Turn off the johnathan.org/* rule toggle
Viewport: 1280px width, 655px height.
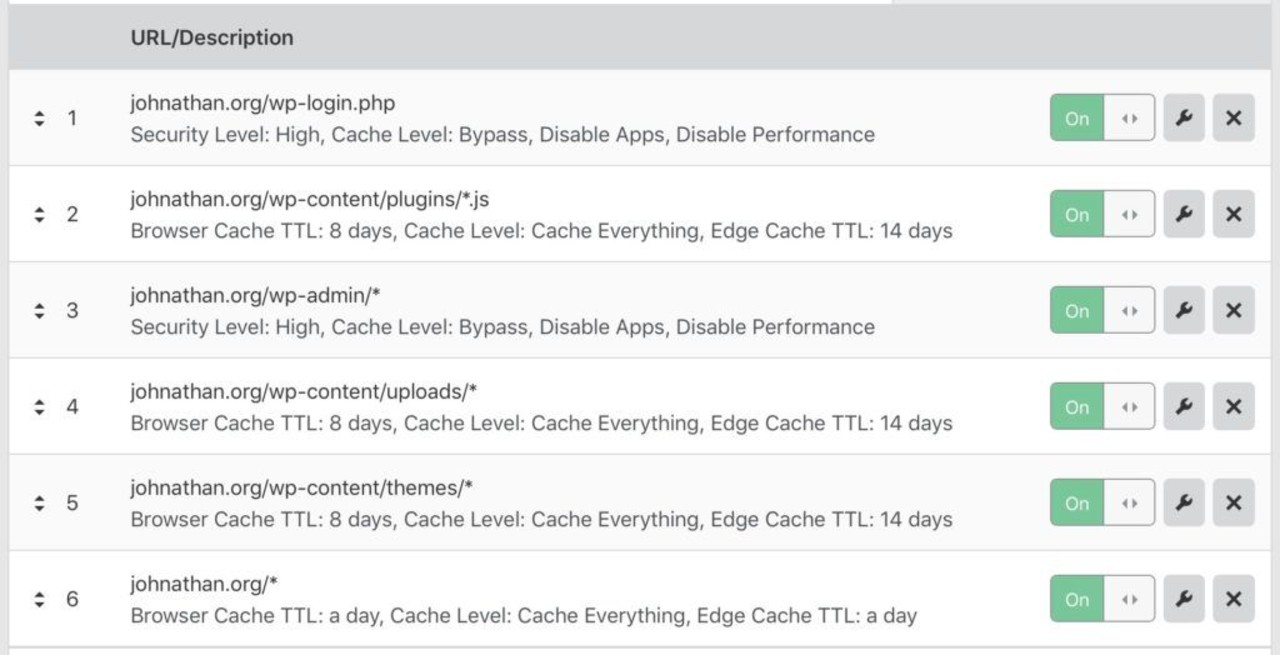pos(1102,598)
